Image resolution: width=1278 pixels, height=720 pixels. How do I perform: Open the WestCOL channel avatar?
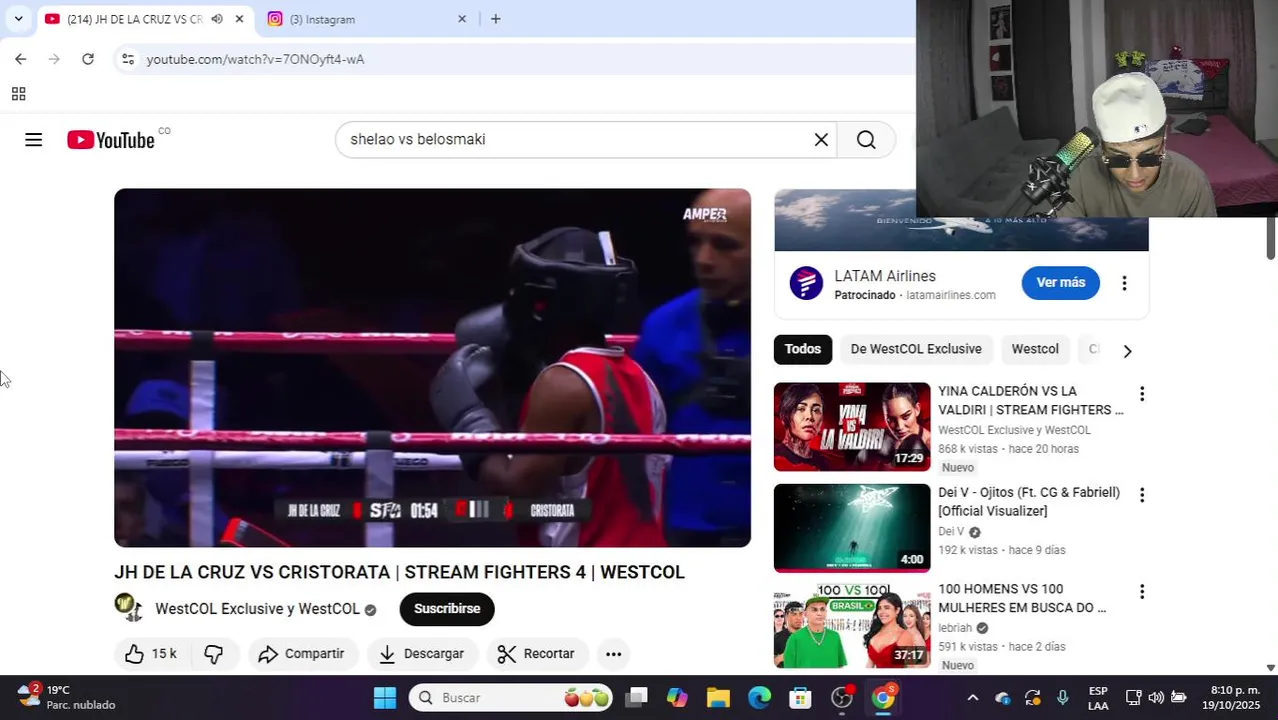[x=128, y=607]
